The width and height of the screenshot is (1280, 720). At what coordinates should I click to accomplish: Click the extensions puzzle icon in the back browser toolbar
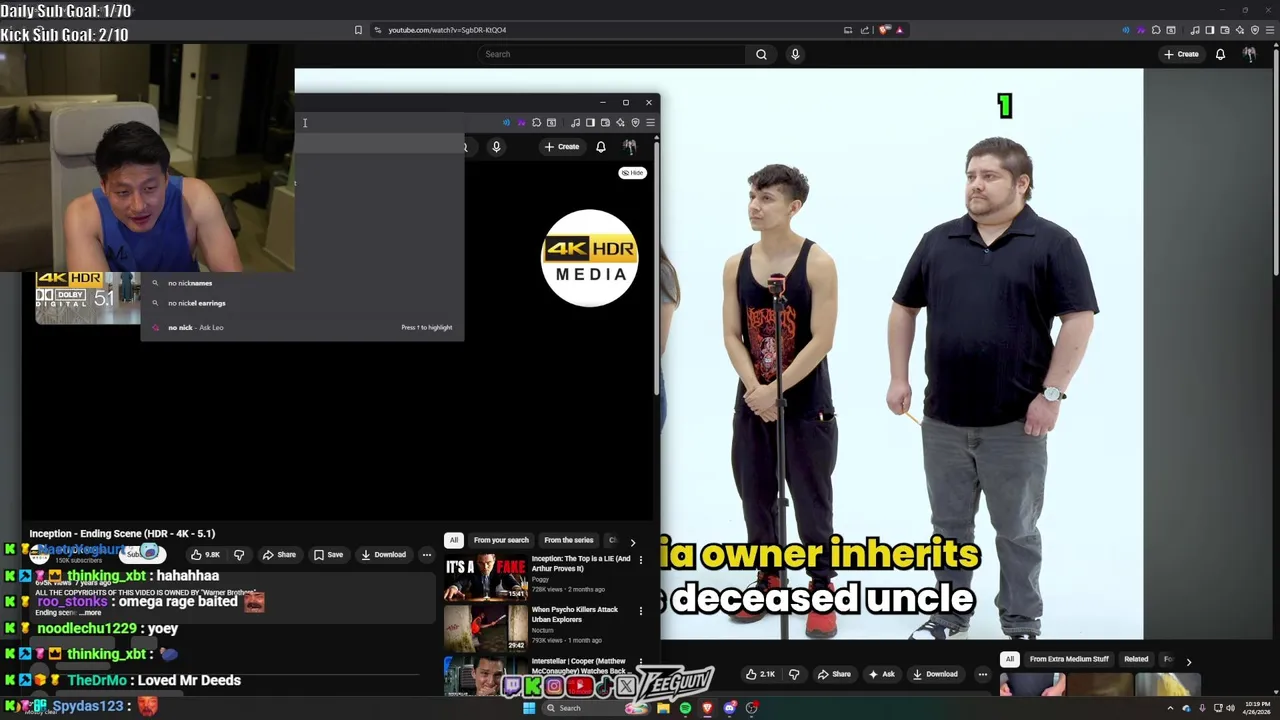point(1156,30)
